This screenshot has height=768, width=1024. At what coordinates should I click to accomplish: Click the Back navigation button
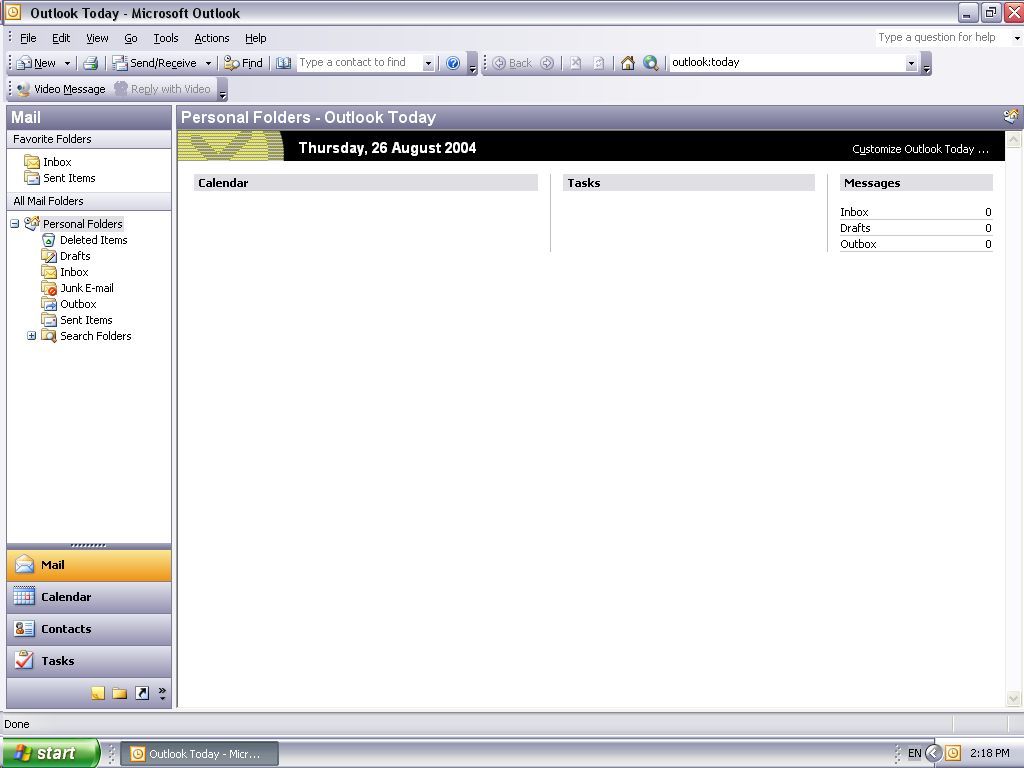click(513, 63)
